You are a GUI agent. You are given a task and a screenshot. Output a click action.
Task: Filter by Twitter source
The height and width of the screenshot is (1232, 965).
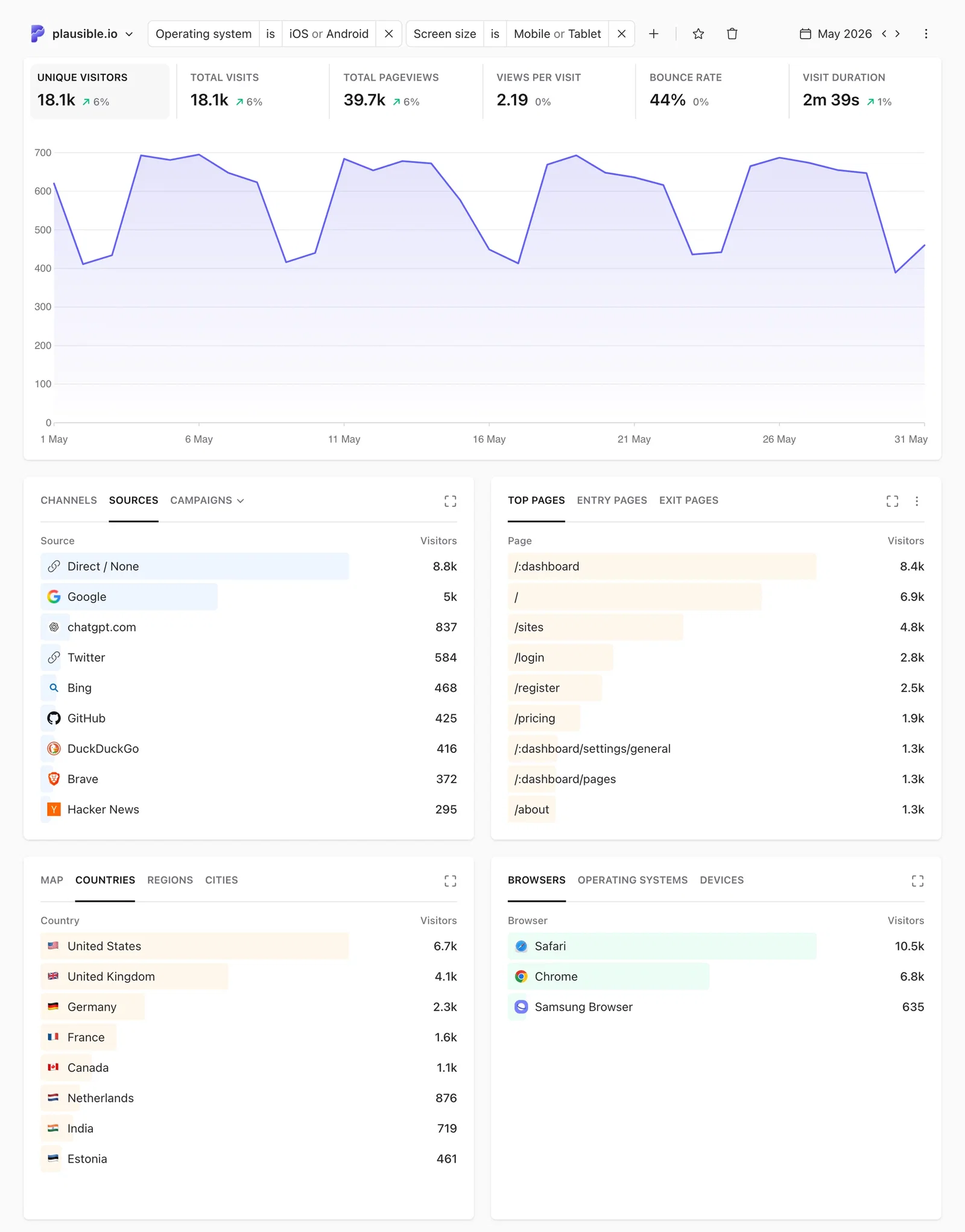pos(248,657)
